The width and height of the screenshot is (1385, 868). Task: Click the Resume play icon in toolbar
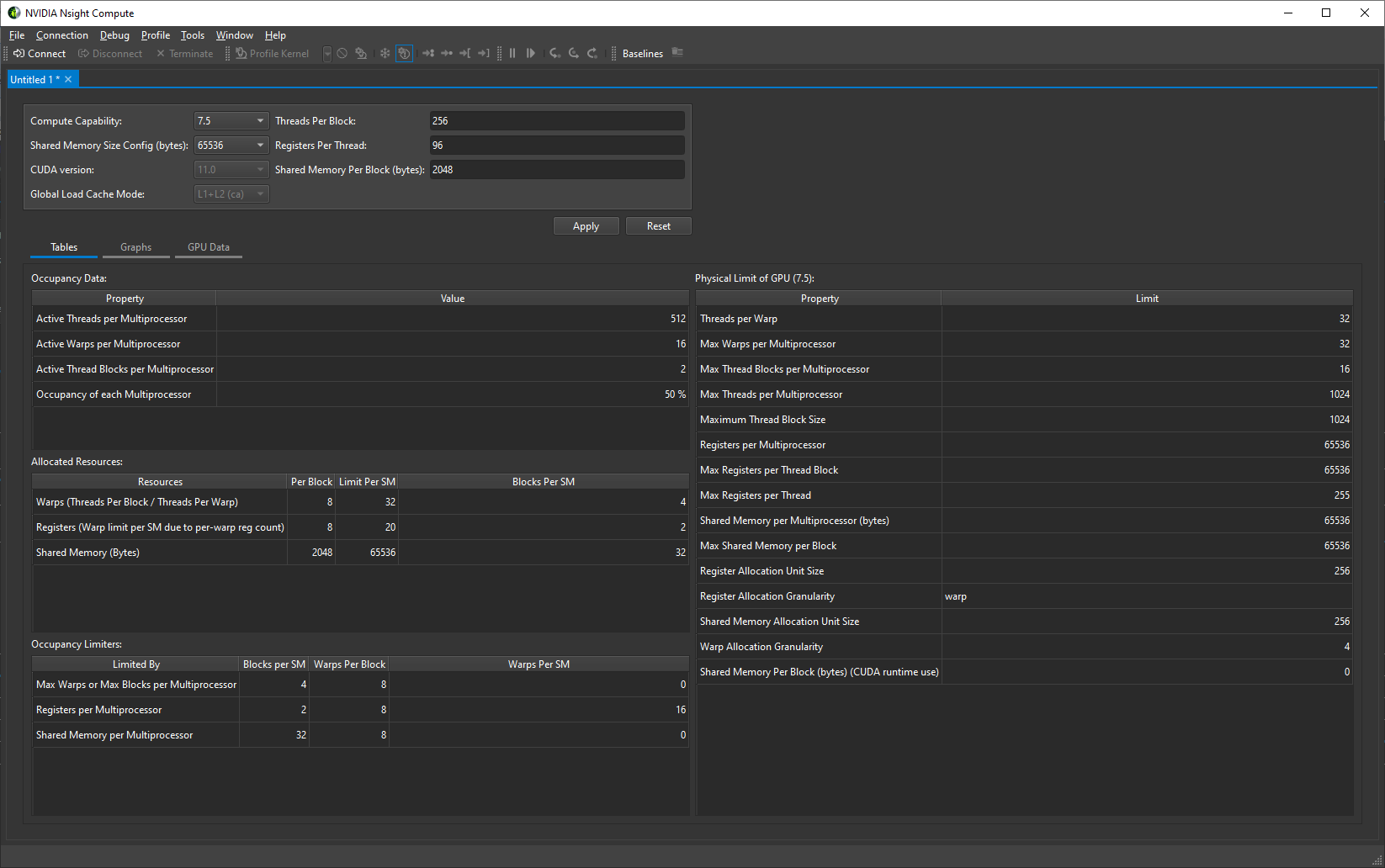pos(531,53)
